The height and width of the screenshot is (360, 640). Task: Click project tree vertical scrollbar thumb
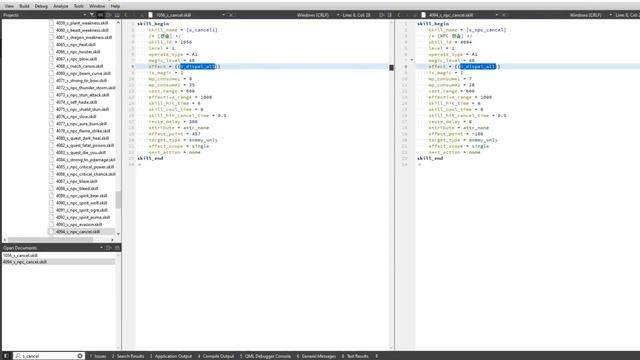coord(118,200)
